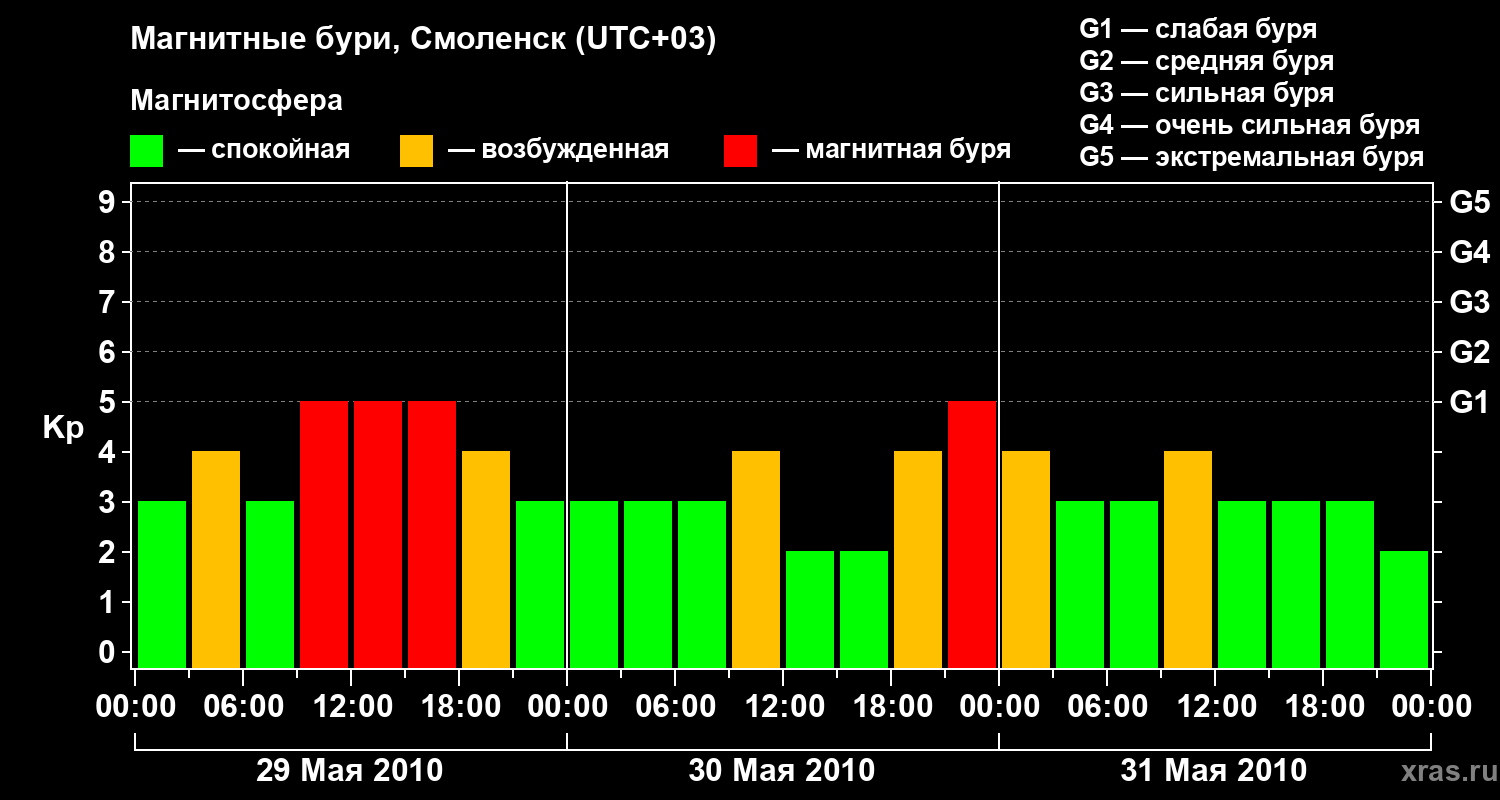
Task: Click the only red bar on 30 Мая
Action: (x=972, y=534)
